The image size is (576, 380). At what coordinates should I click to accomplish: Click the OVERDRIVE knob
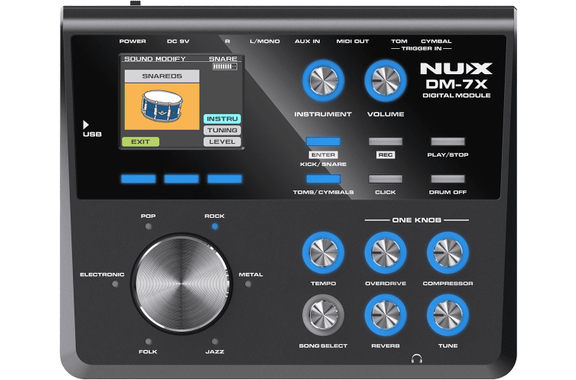coord(385,252)
